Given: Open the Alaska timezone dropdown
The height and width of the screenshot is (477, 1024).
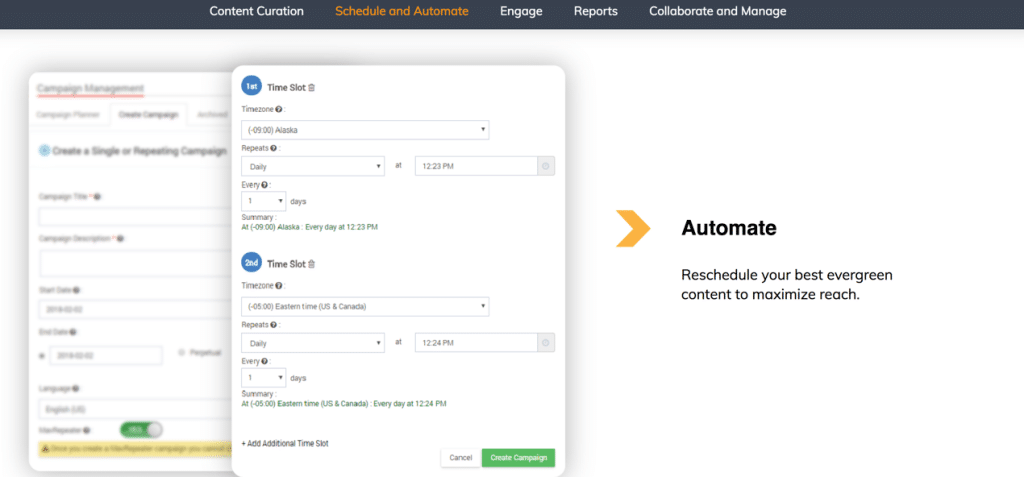Looking at the screenshot, I should click(365, 130).
